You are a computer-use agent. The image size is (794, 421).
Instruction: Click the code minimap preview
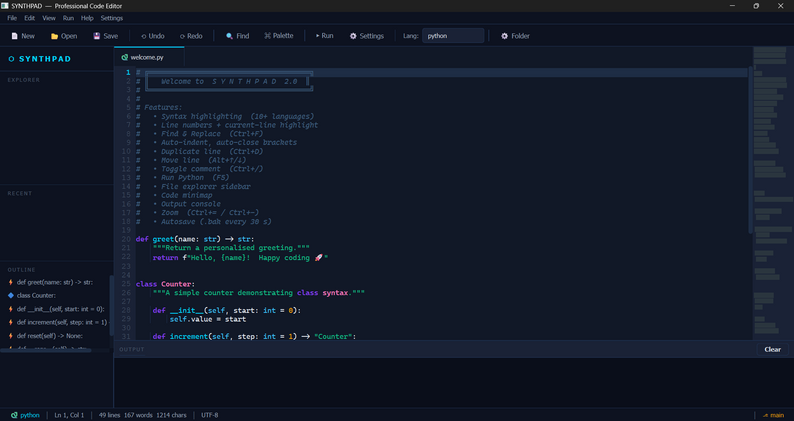coord(773,193)
